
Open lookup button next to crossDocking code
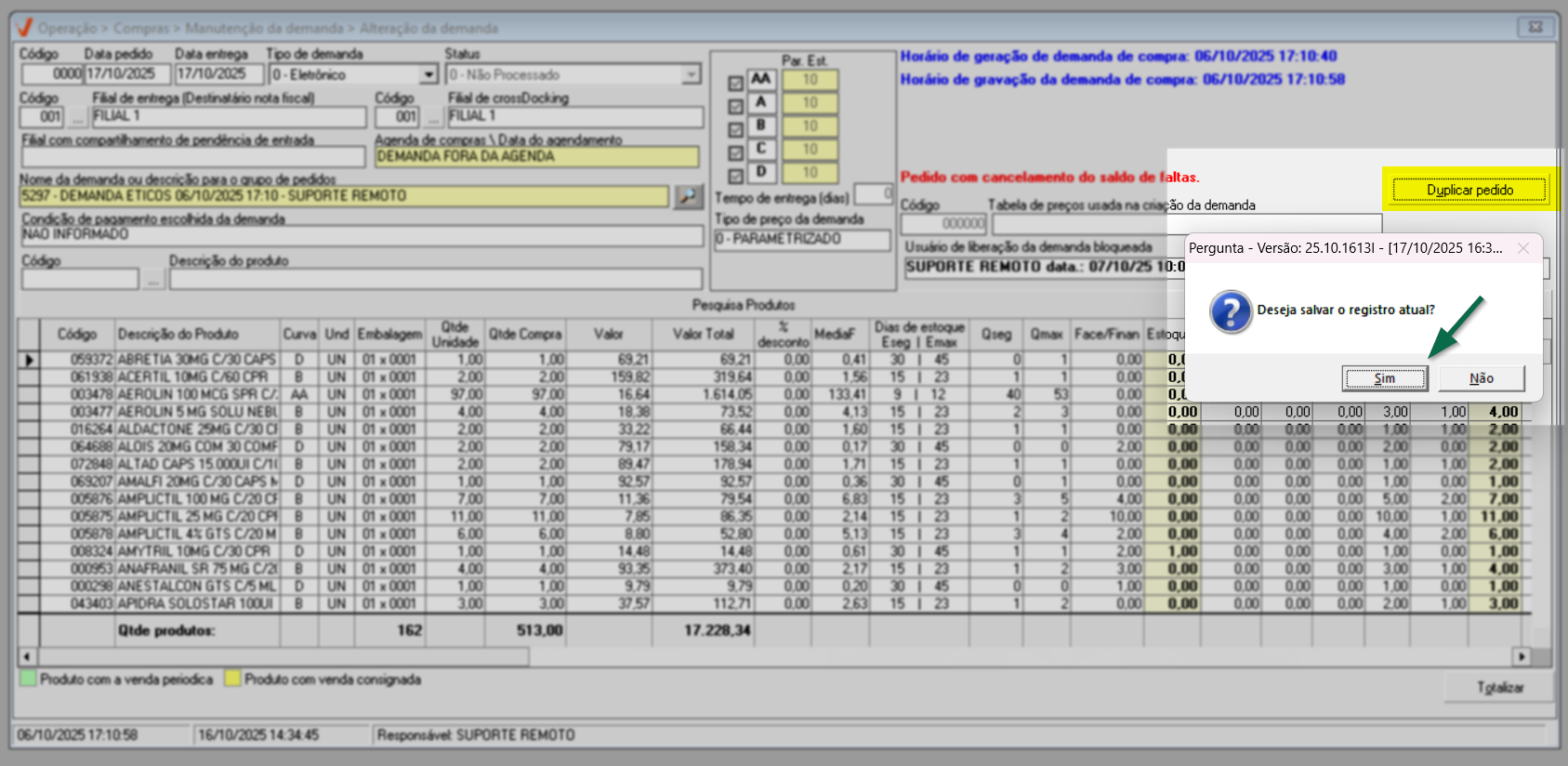pyautogui.click(x=432, y=117)
